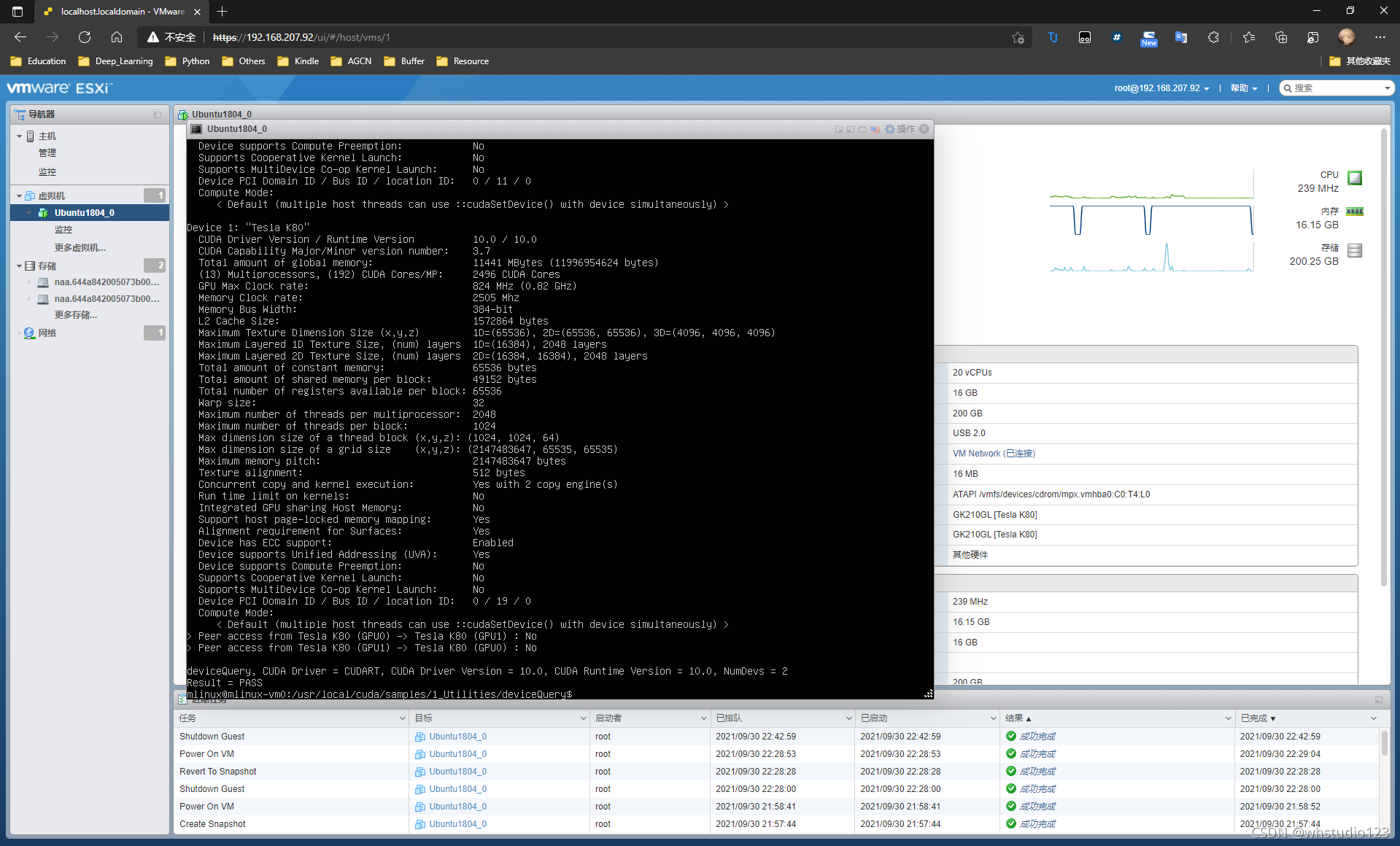The width and height of the screenshot is (1400, 846).
Task: Click the browser address bar URL
Action: click(x=301, y=37)
